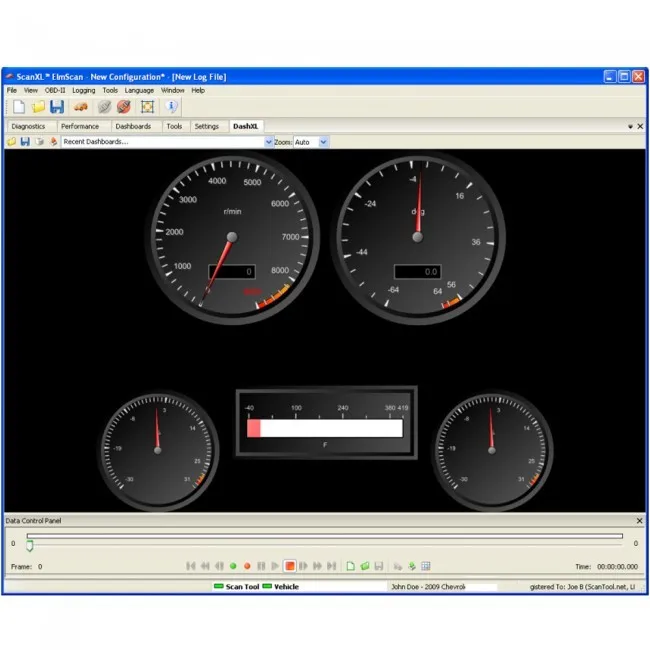Select the DashXL tab

coord(245,126)
